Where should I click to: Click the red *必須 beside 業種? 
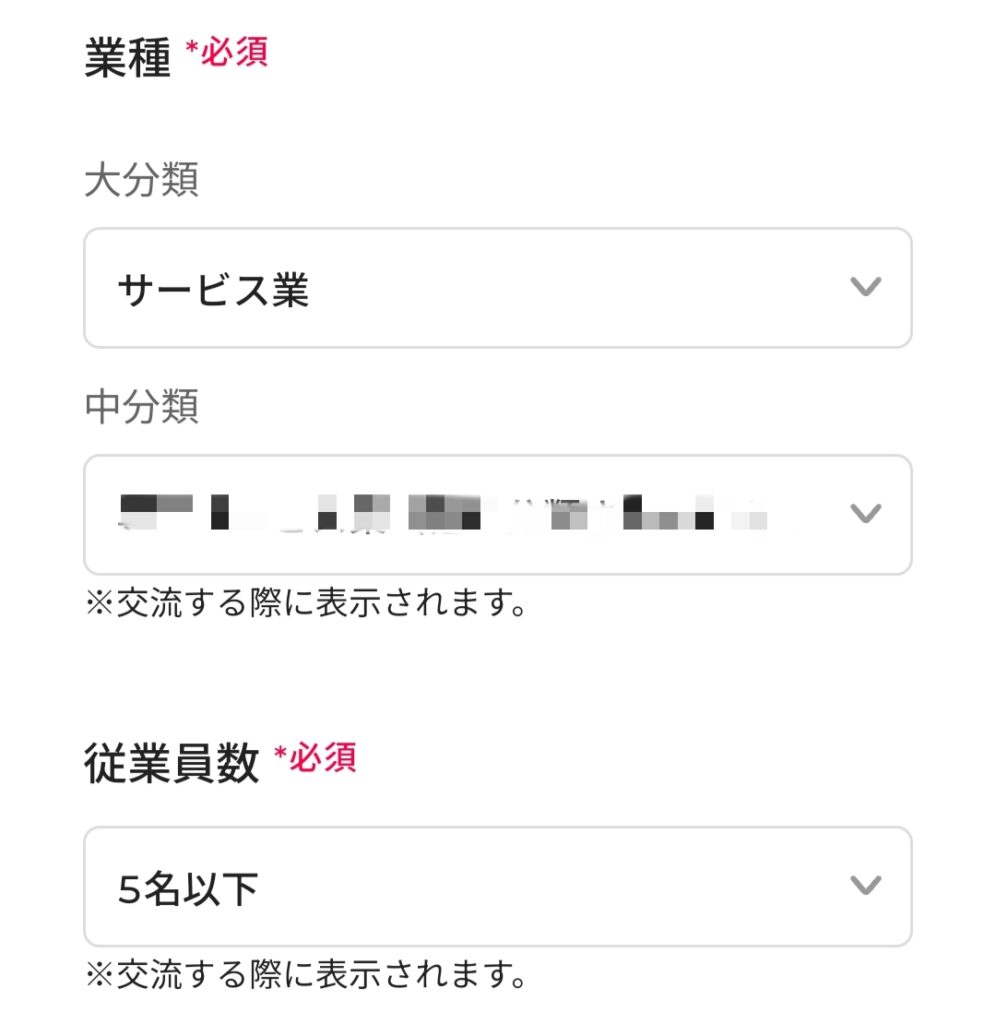click(226, 53)
